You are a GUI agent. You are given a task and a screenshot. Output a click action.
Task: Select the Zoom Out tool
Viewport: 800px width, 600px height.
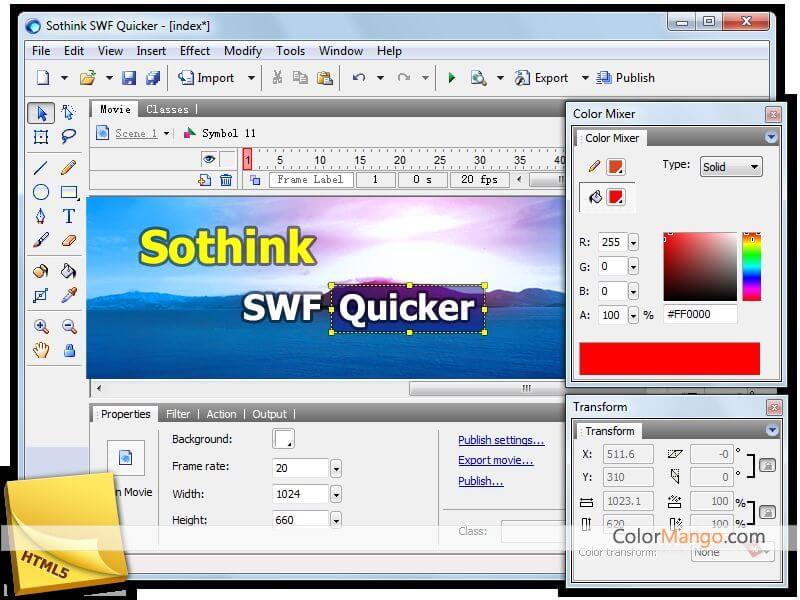68,326
